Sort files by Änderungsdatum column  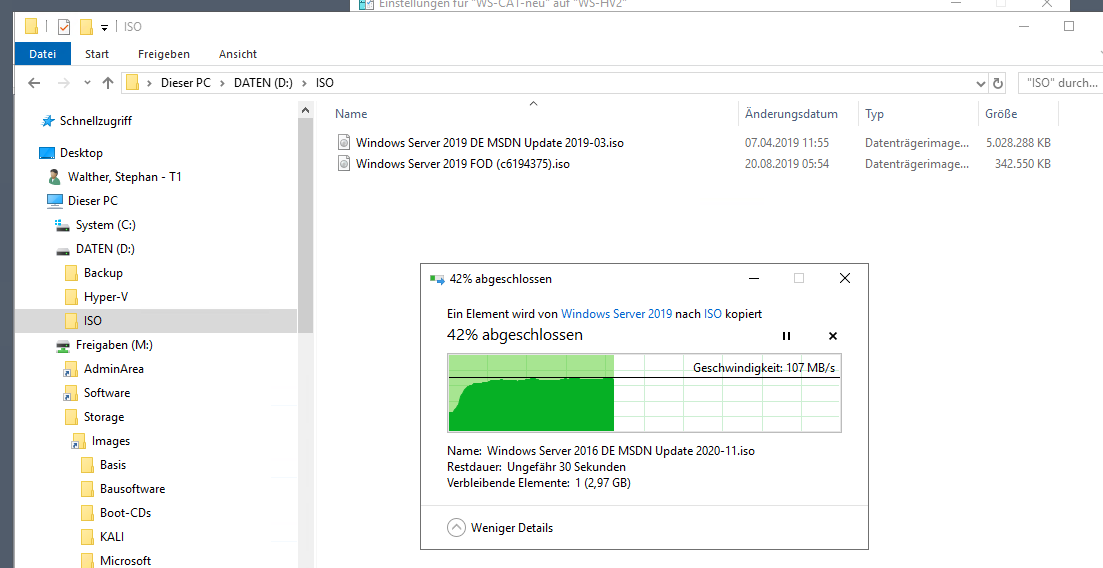click(791, 114)
